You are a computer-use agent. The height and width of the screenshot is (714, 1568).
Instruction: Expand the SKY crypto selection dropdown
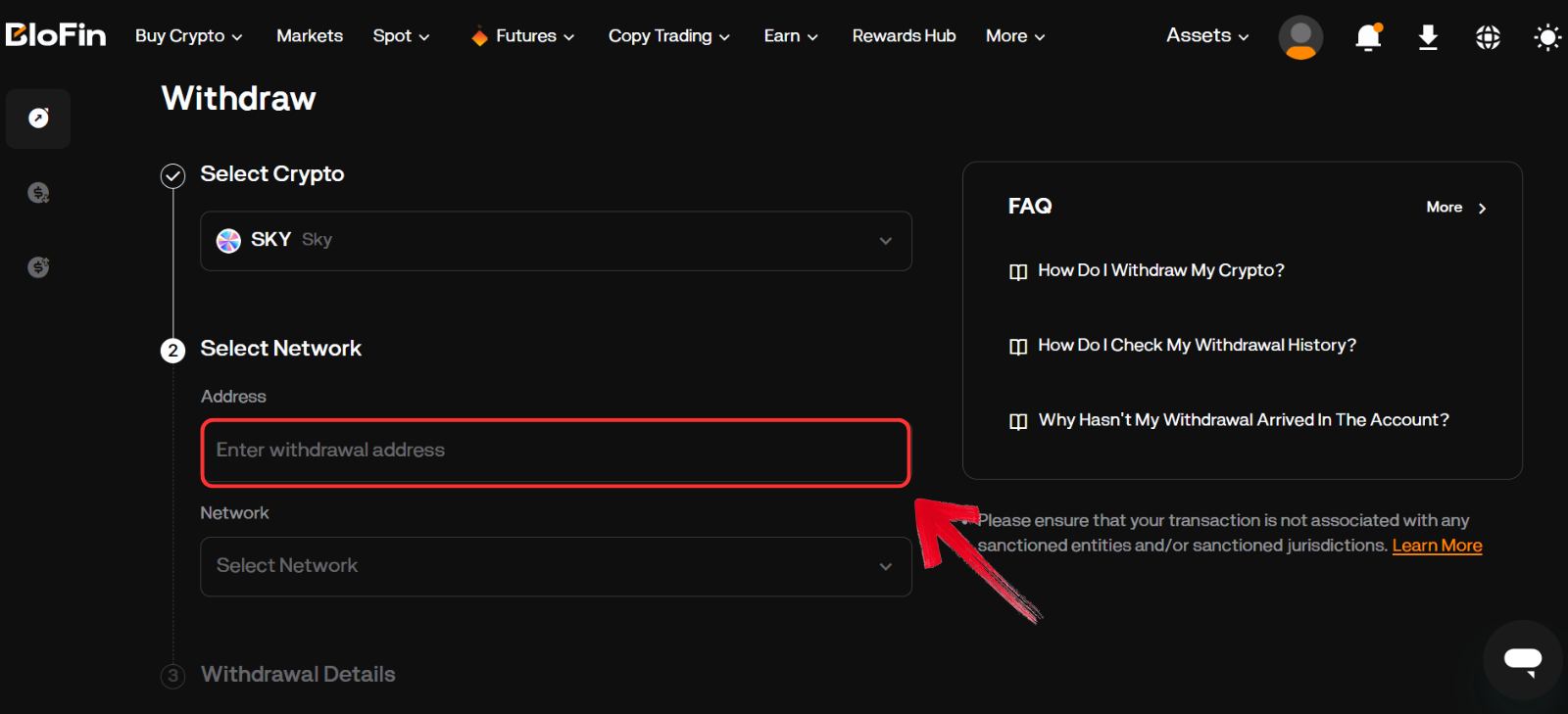556,241
